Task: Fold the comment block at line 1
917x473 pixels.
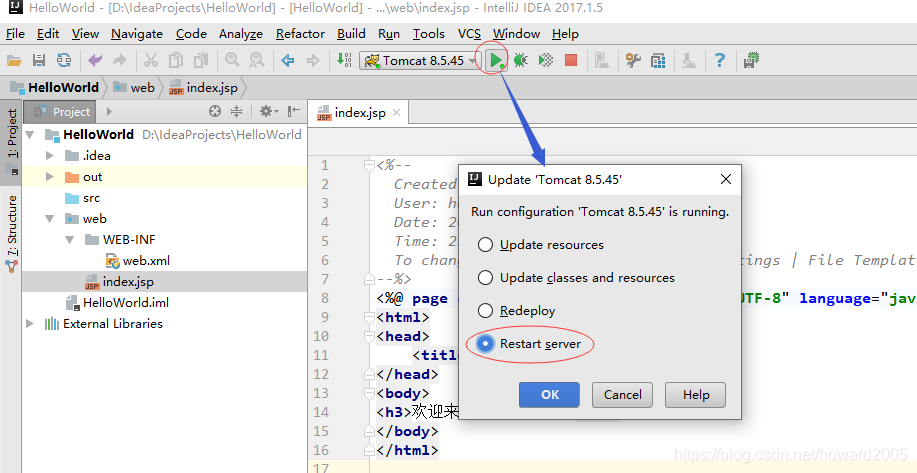Action: click(x=368, y=165)
